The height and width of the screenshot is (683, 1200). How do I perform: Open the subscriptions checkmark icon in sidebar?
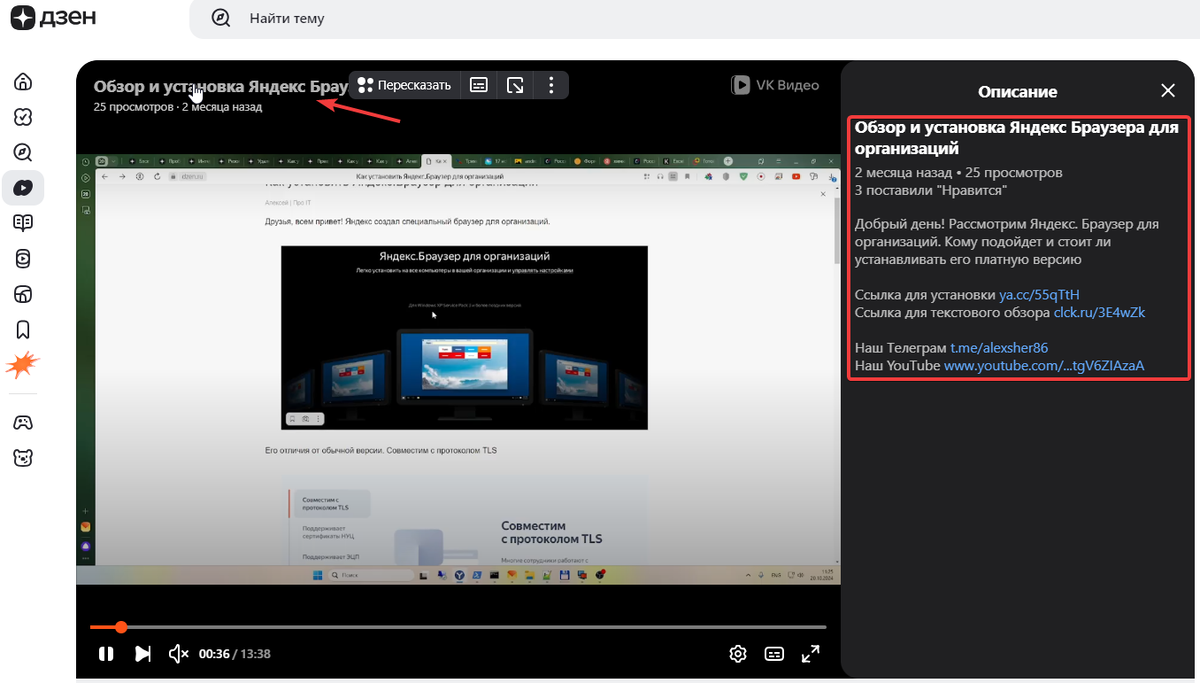pos(22,117)
